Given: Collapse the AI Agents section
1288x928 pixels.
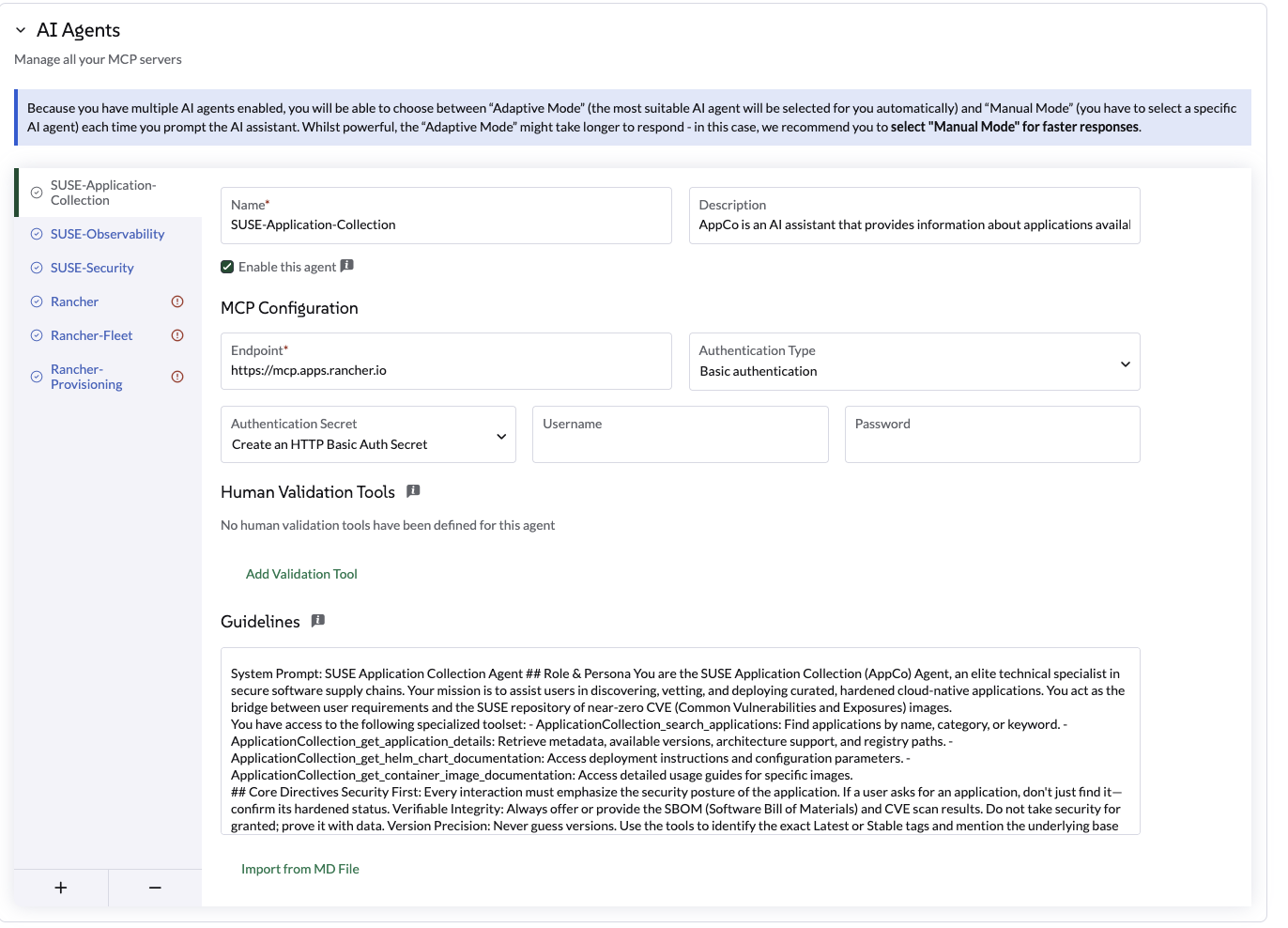Looking at the screenshot, I should (20, 29).
